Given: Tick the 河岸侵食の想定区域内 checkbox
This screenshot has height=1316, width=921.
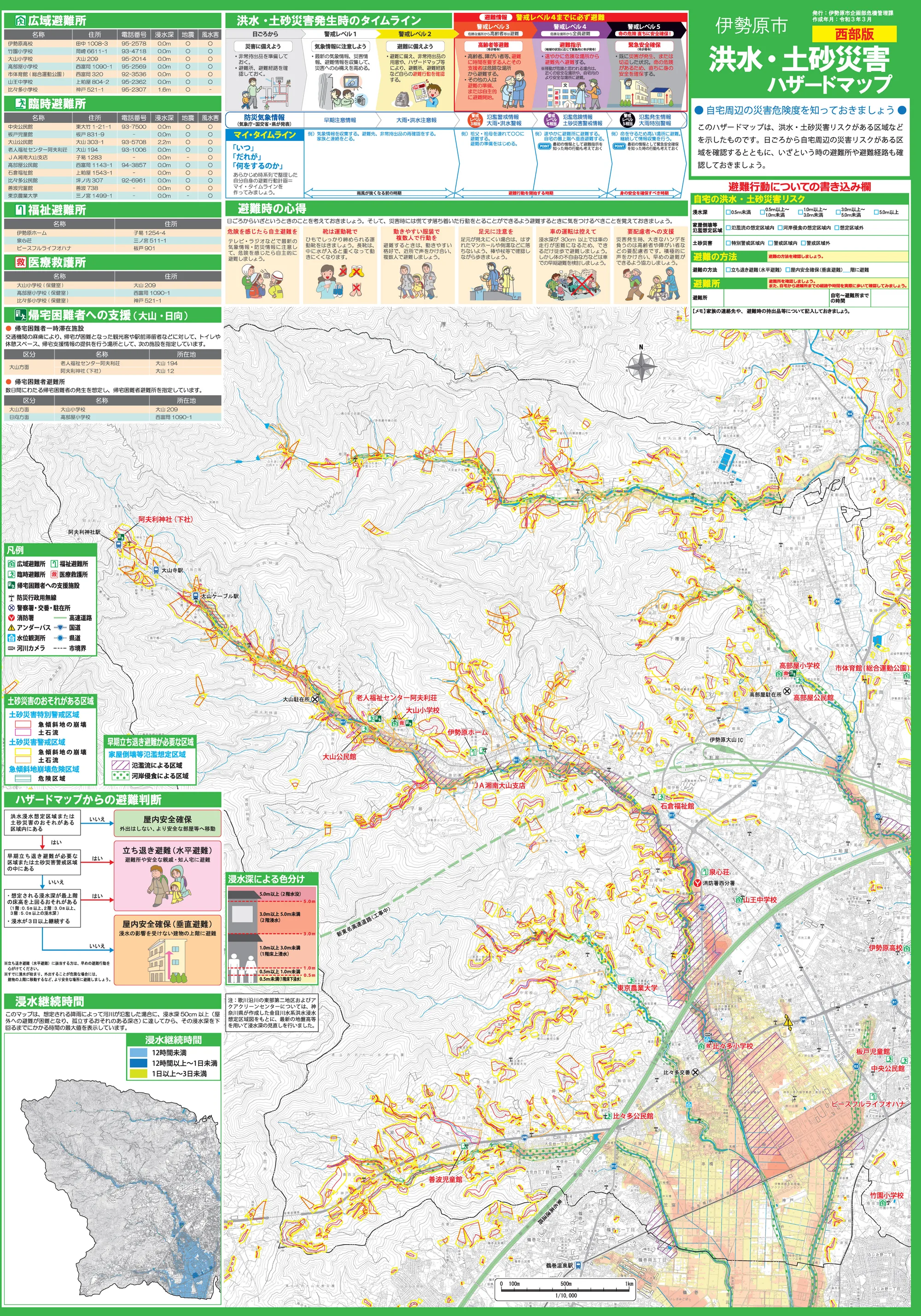Looking at the screenshot, I should [780, 228].
